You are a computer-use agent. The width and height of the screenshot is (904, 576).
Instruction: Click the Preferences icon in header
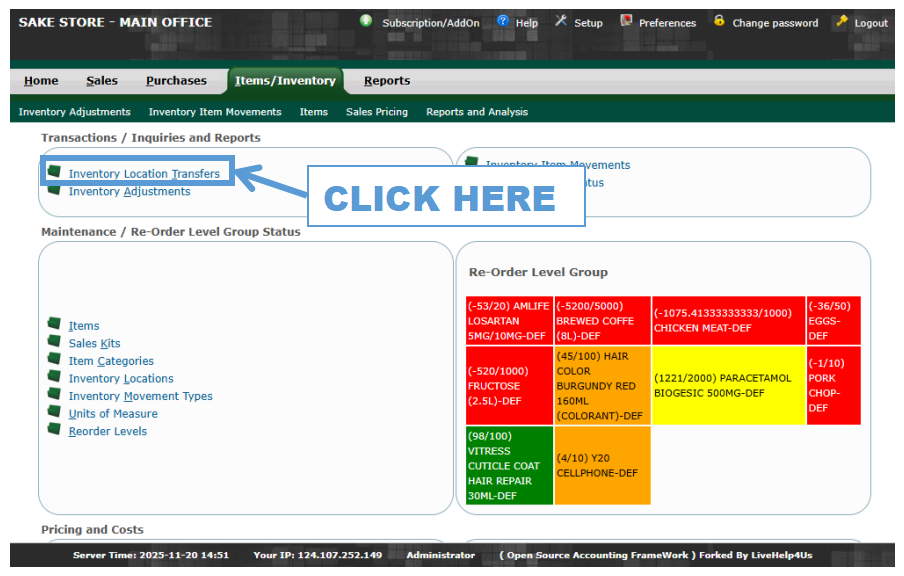tap(626, 21)
